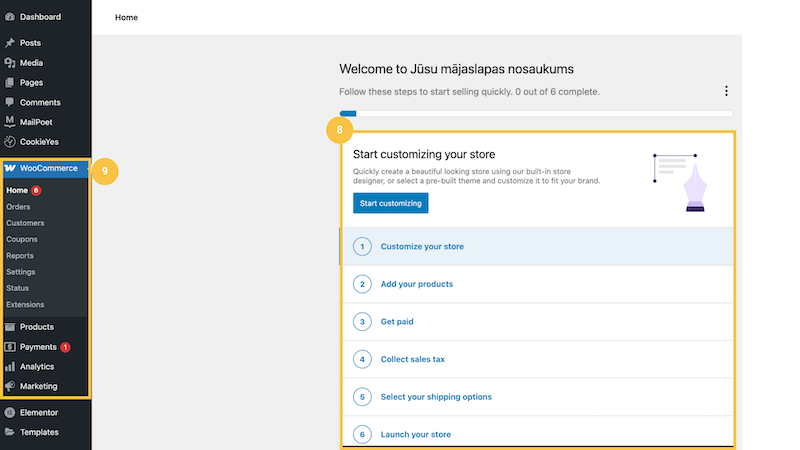Click the setup progress bar
800x450 pixels.
(x=536, y=114)
